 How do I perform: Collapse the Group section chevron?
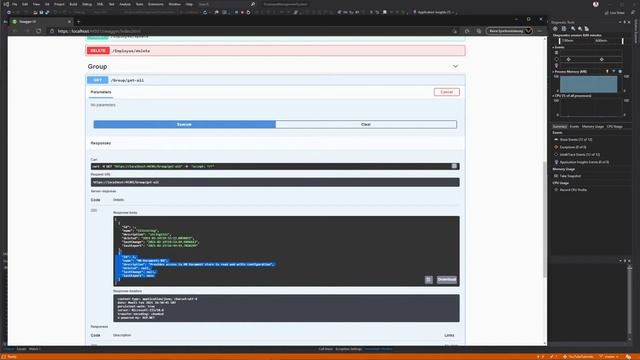point(455,66)
